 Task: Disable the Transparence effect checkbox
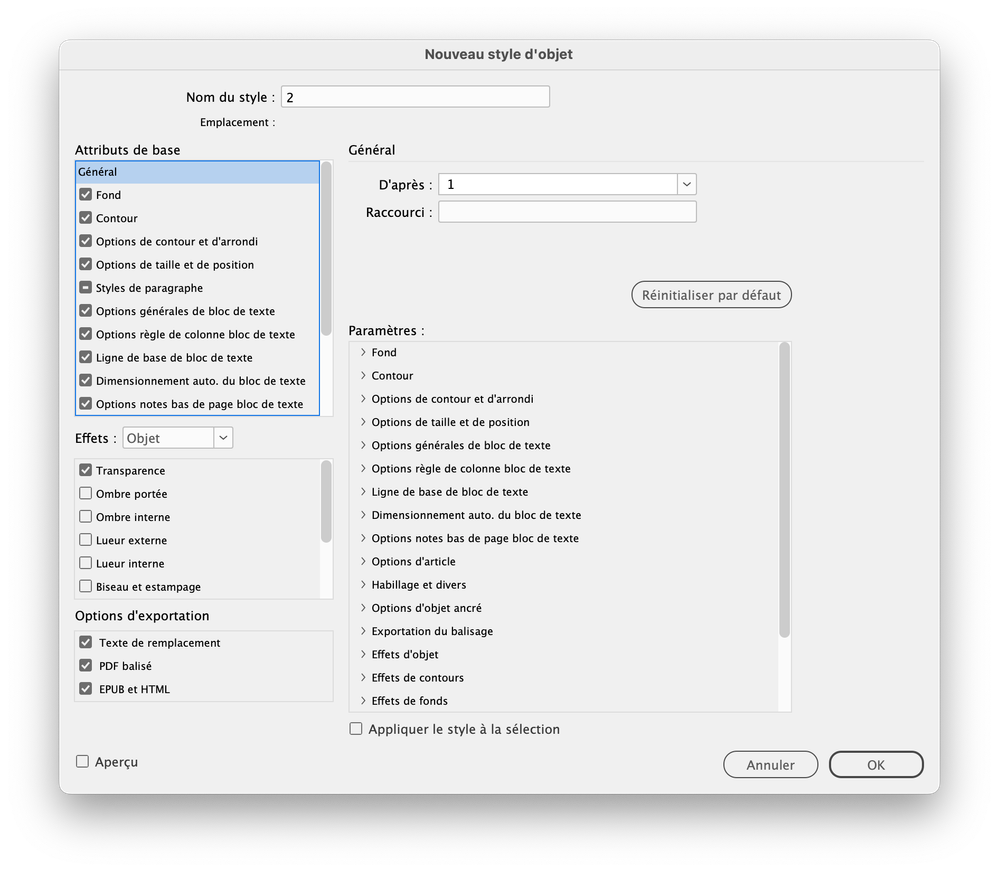(85, 470)
